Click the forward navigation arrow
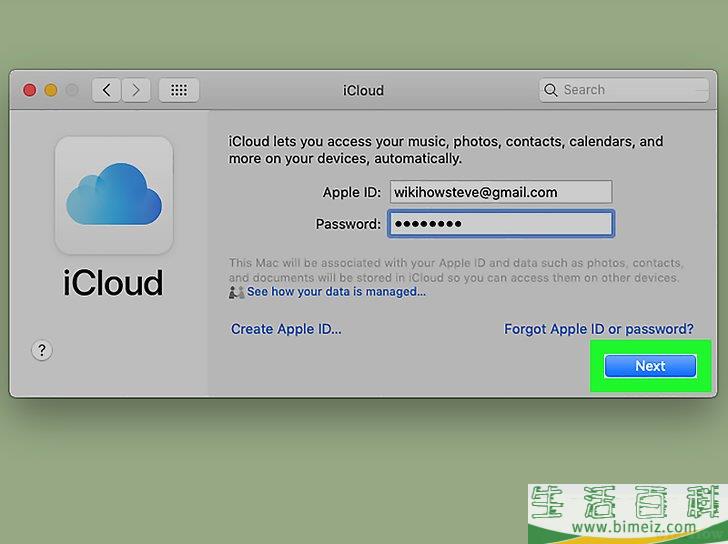Image resolution: width=728 pixels, height=544 pixels. [x=136, y=90]
